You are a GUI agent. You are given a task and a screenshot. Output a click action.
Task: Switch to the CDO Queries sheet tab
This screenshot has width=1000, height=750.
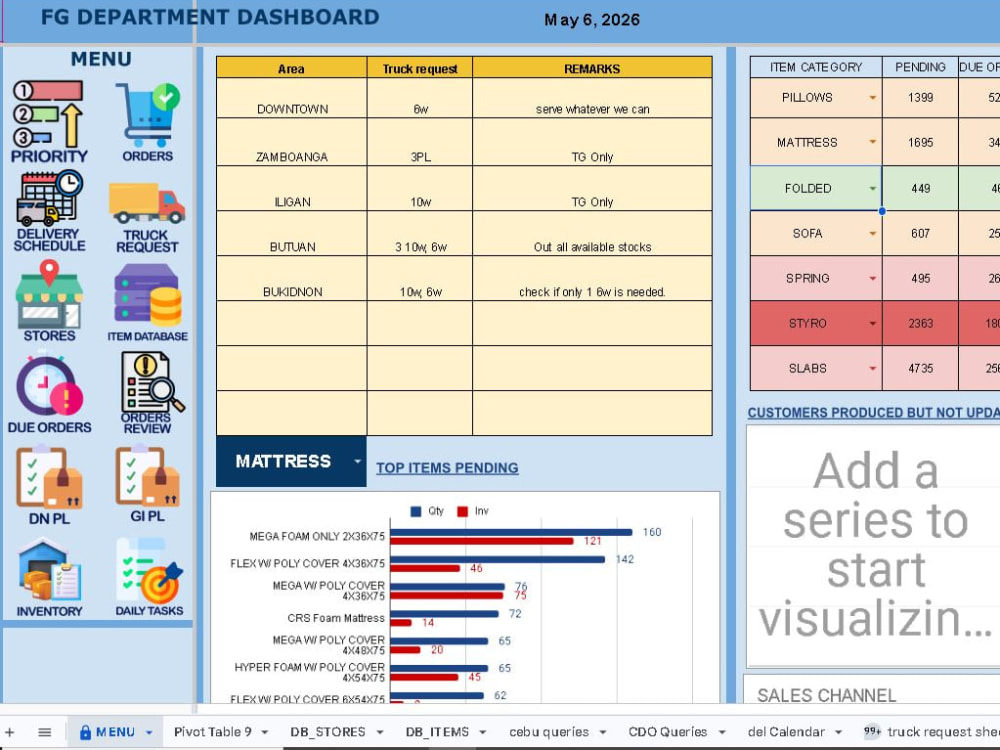pos(668,732)
